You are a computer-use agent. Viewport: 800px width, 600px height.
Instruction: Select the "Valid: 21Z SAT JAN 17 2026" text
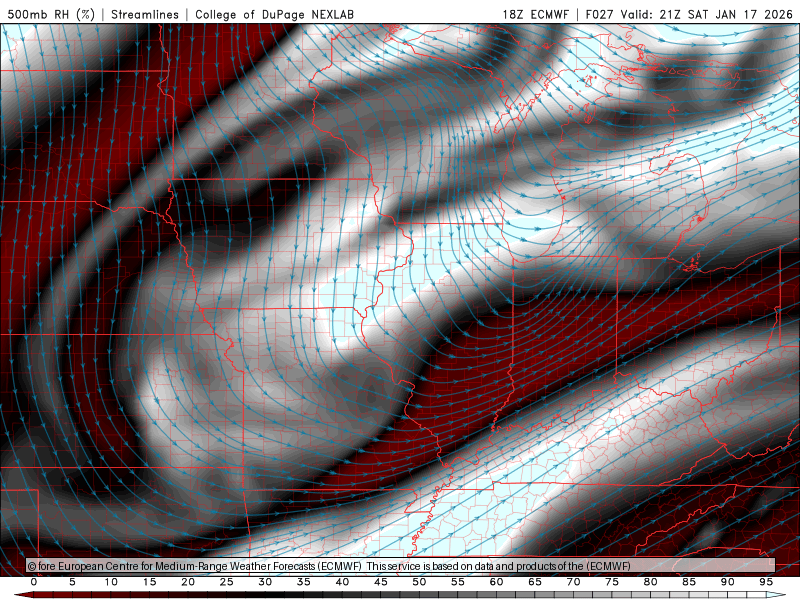pyautogui.click(x=707, y=14)
